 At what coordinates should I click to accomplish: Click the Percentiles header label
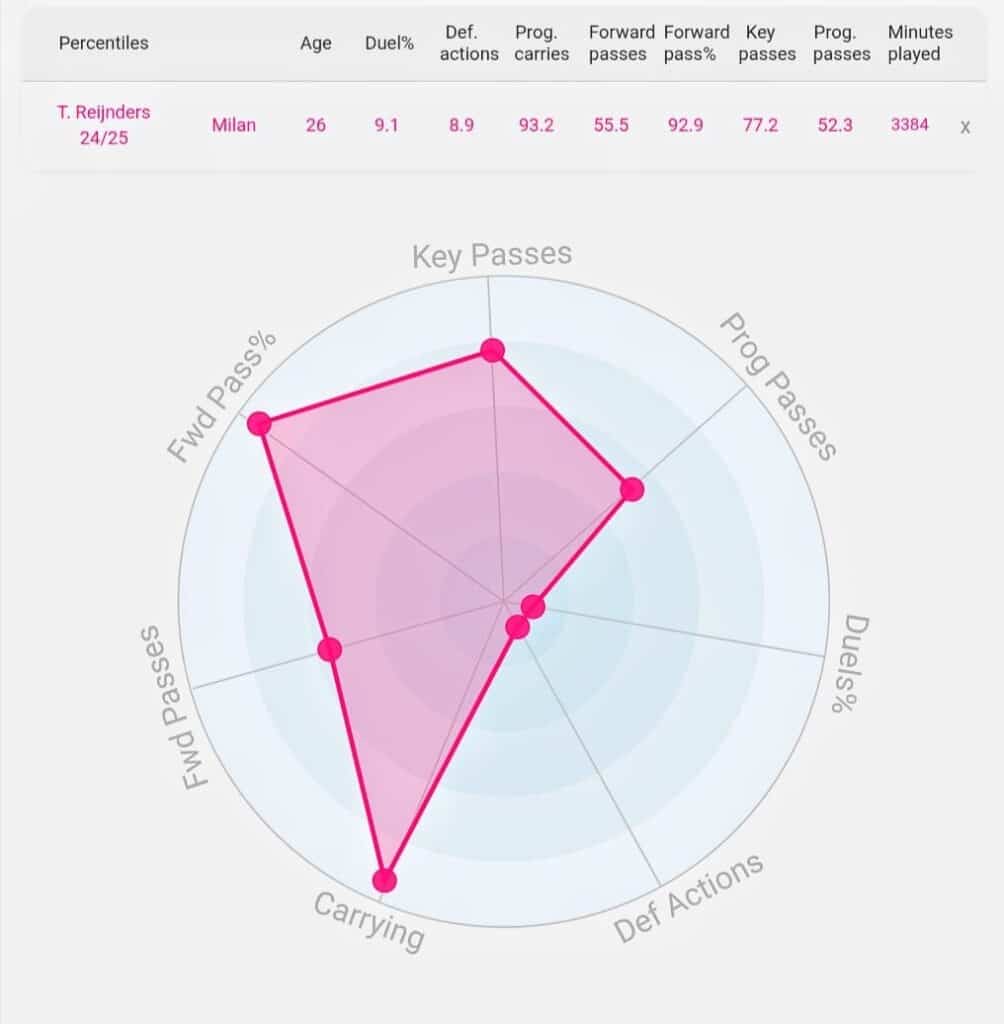click(104, 43)
